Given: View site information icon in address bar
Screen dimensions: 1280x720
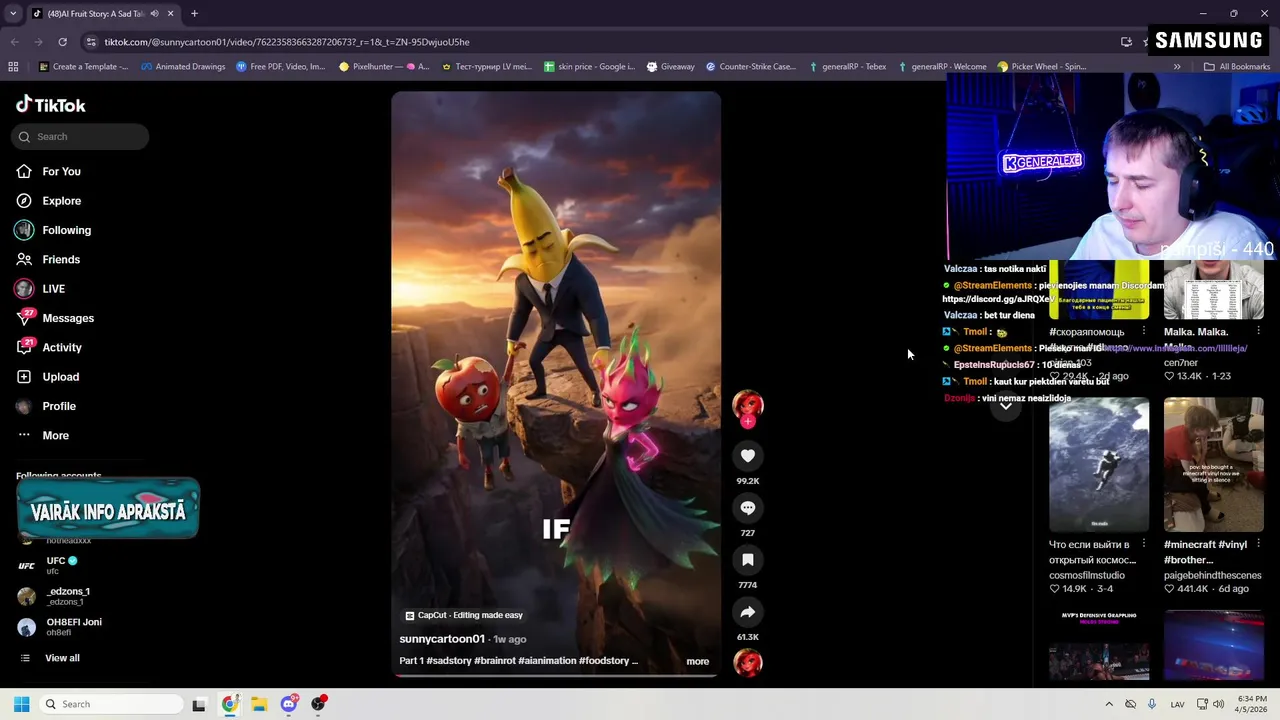Looking at the screenshot, I should [x=91, y=42].
